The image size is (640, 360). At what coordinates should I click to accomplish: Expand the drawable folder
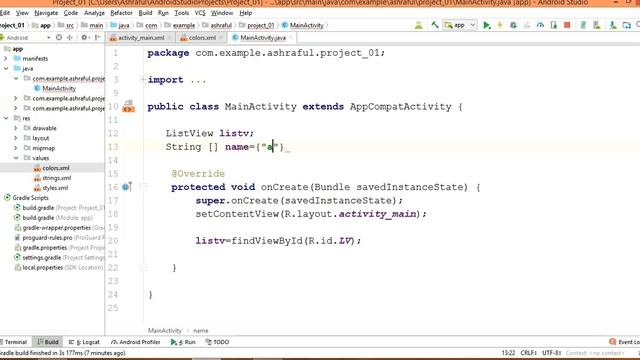tap(16, 128)
